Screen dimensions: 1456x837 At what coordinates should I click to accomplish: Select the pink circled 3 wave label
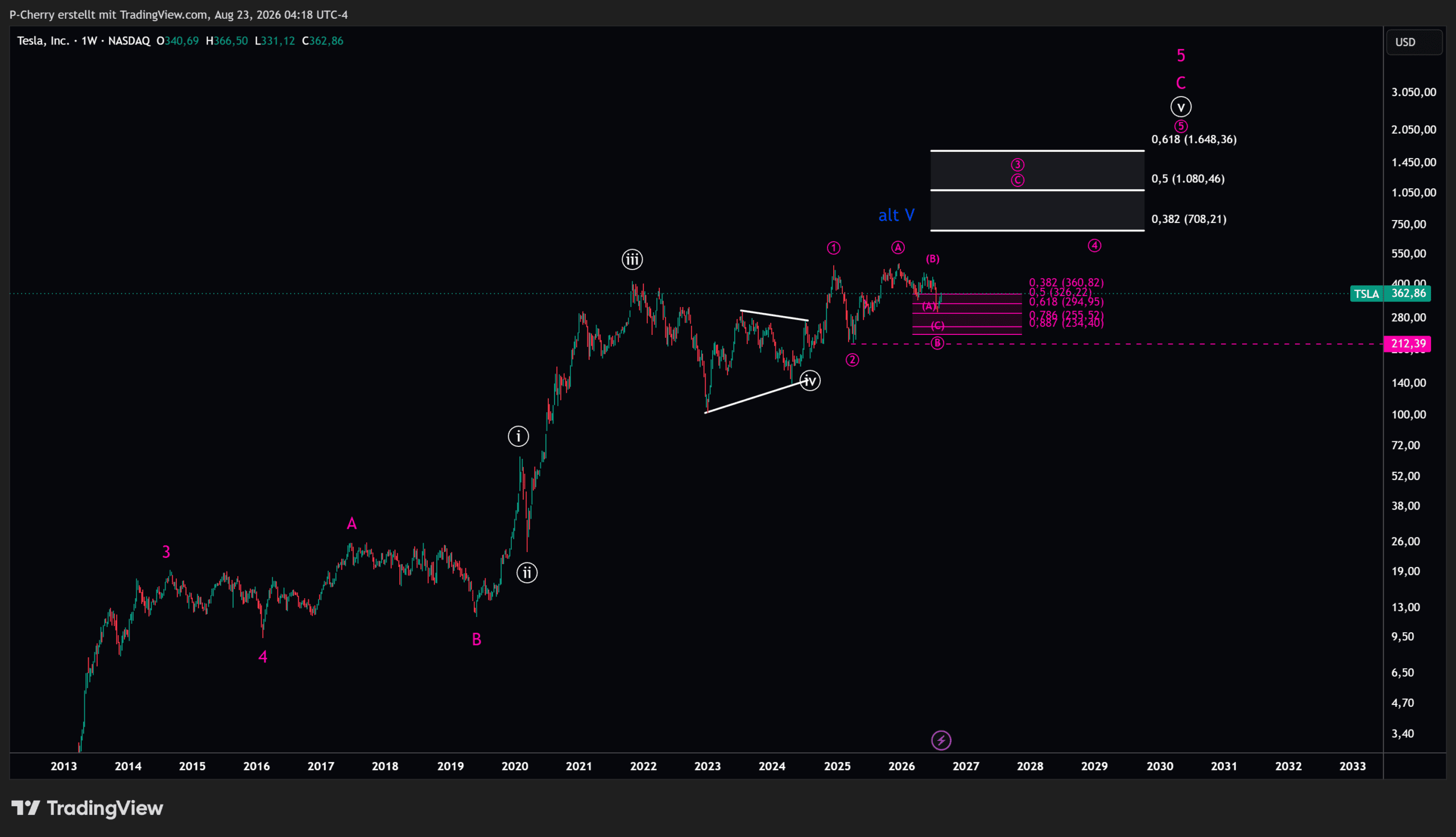pos(1017,165)
